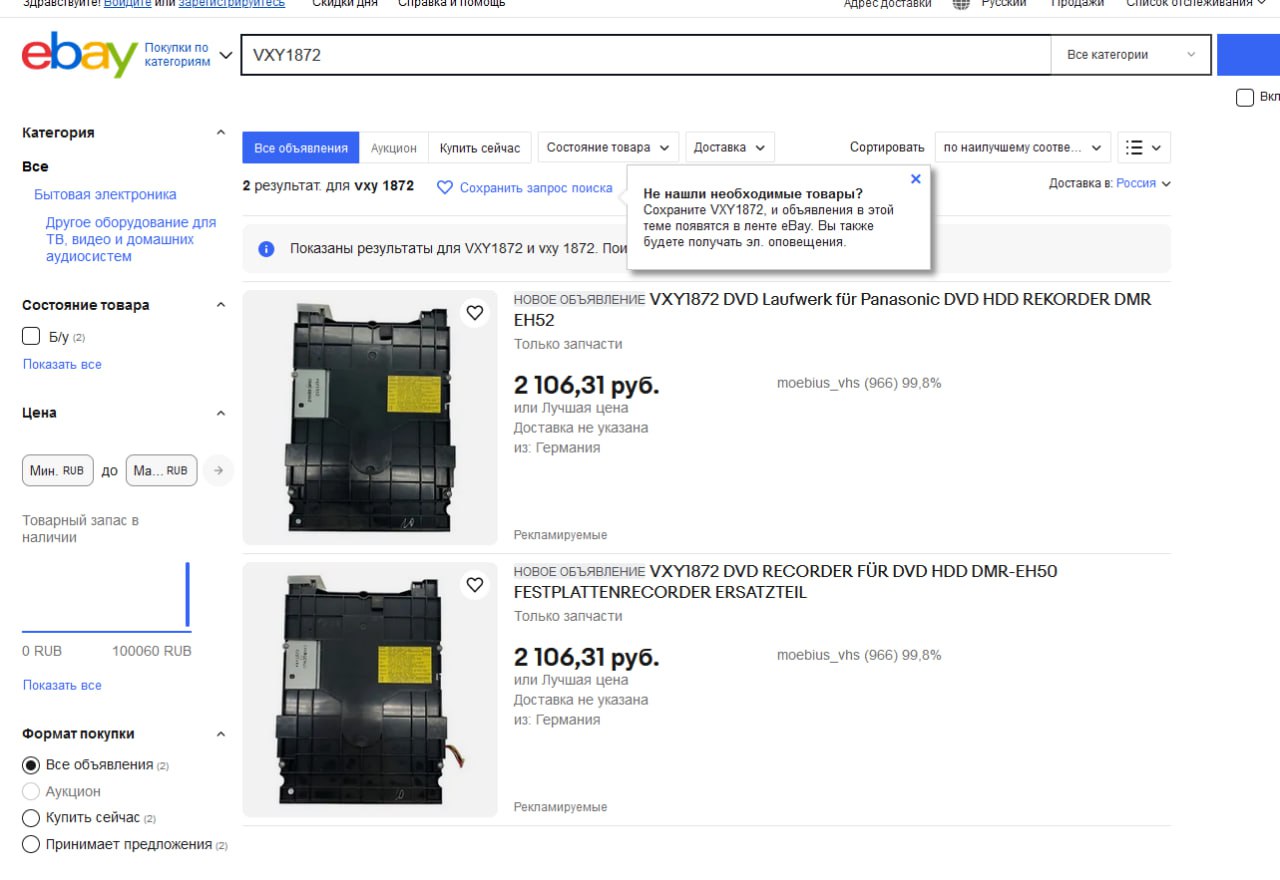
Task: Switch to the Купить сейчас tab
Action: point(480,148)
